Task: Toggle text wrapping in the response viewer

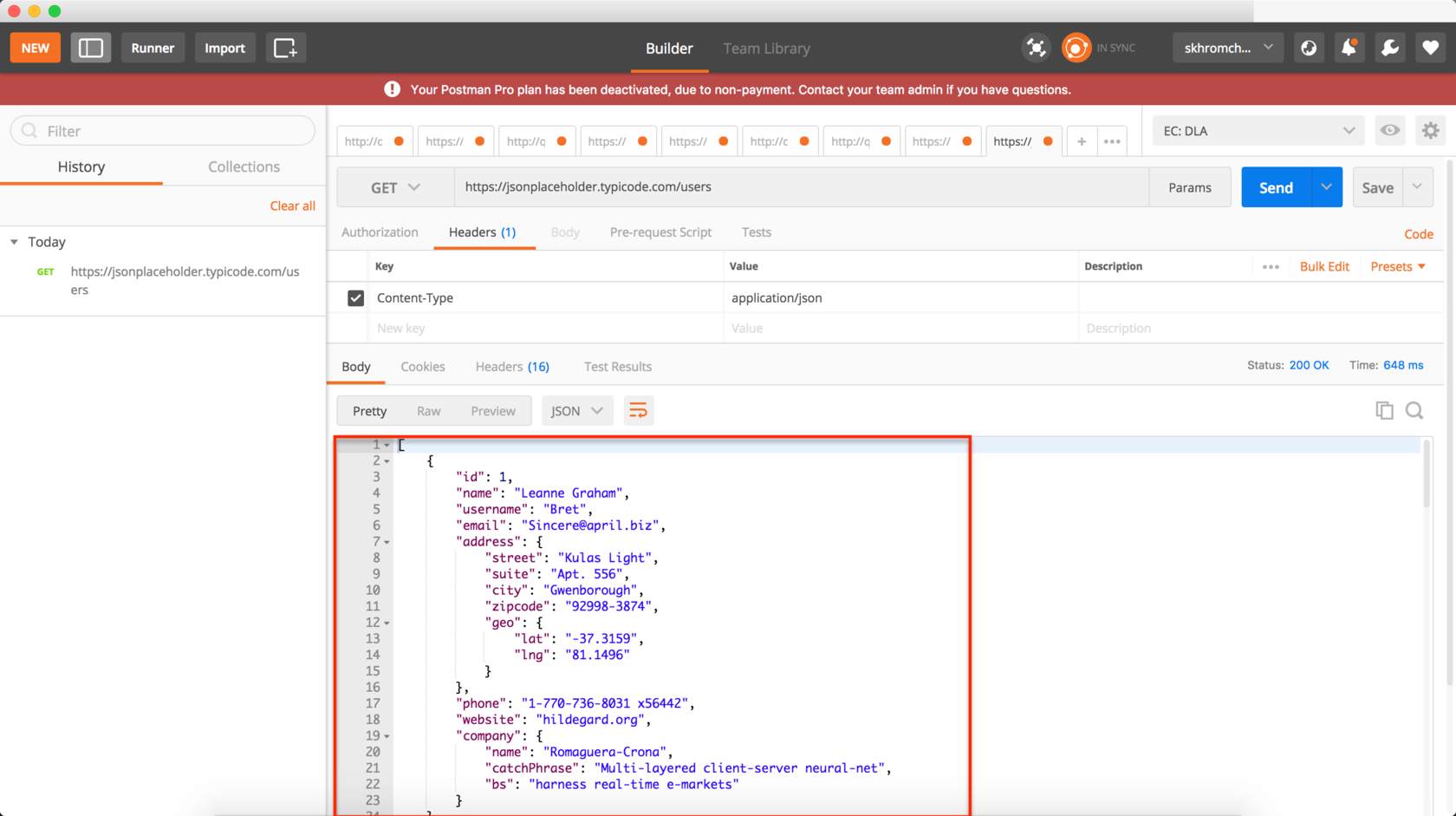Action: (x=639, y=410)
